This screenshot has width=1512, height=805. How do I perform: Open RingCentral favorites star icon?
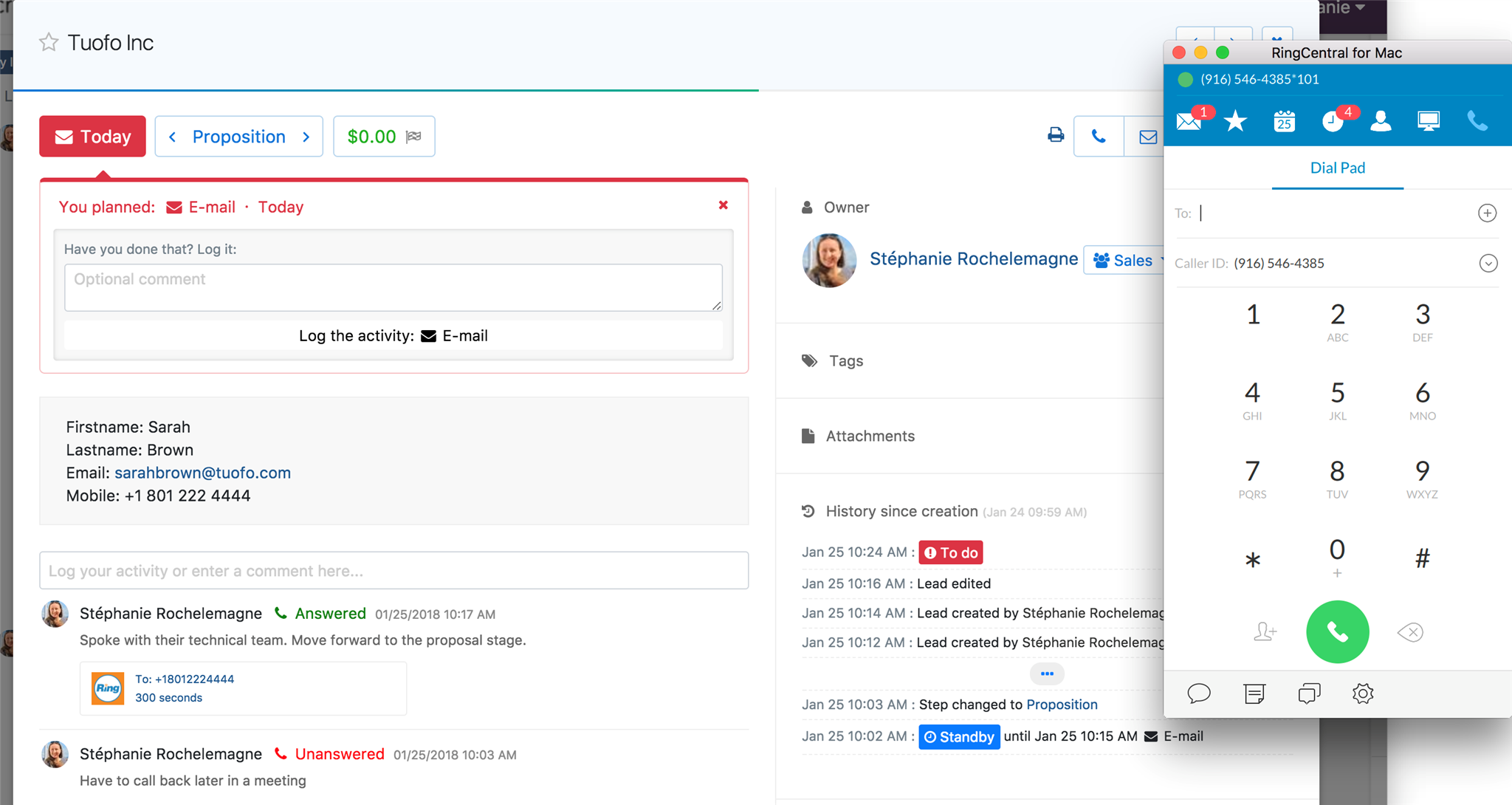click(1235, 121)
